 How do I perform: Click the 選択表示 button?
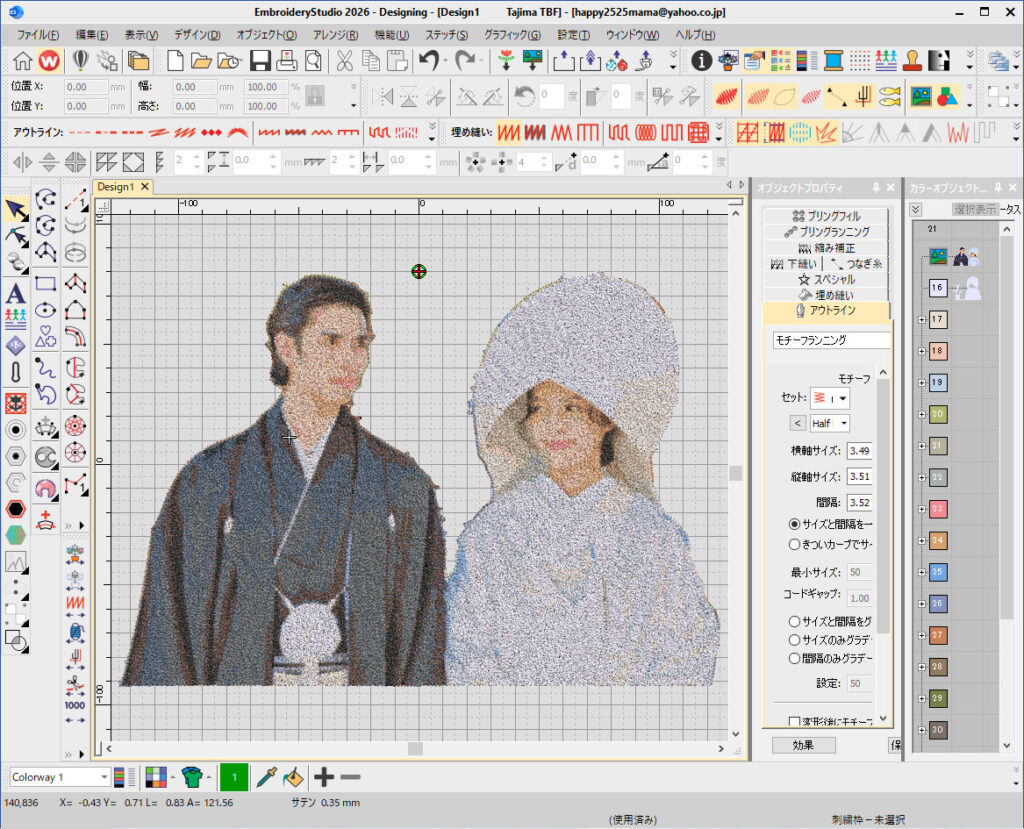(974, 209)
